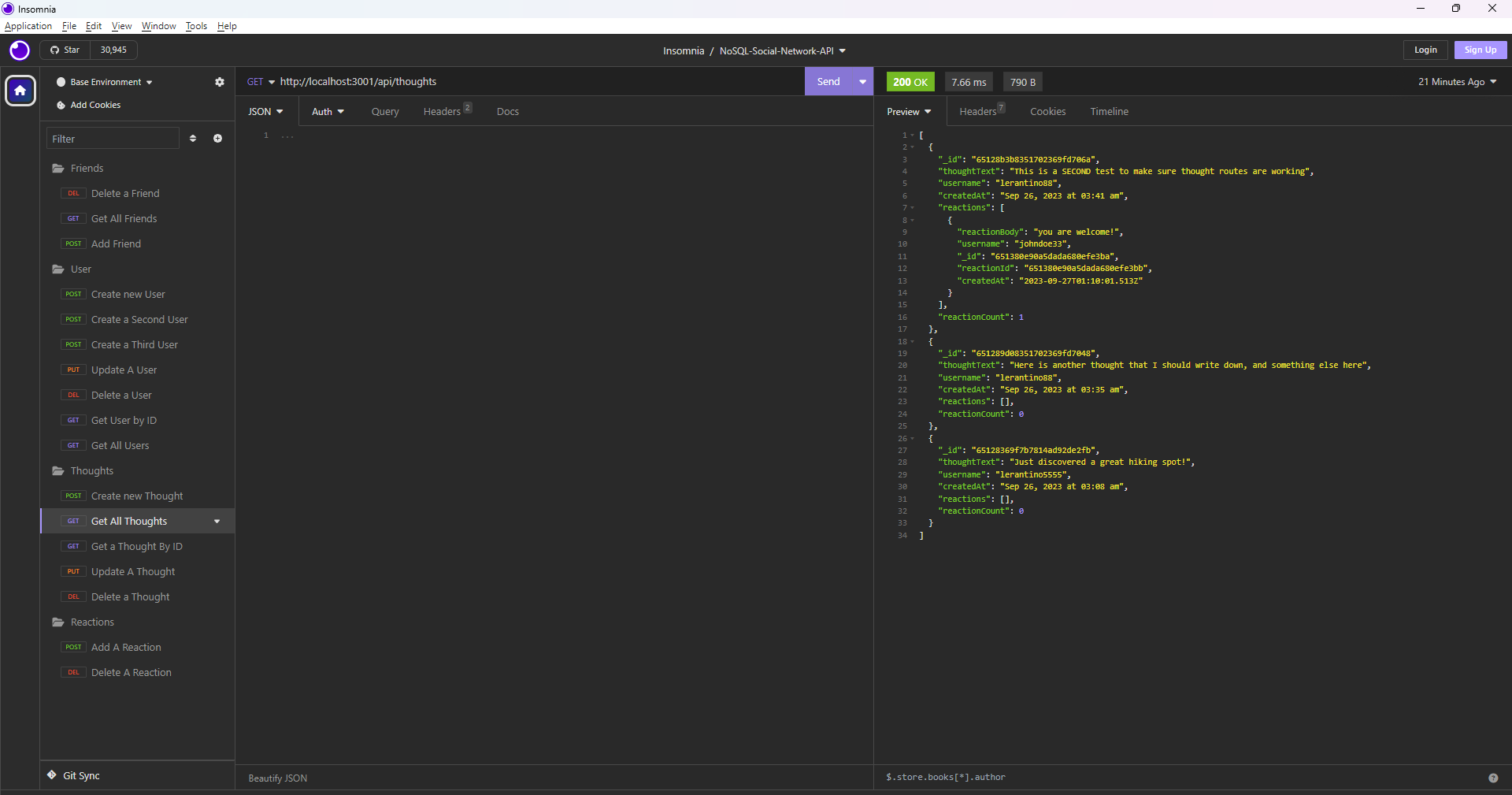1512x795 pixels.
Task: Click the 7.66 ms response time
Action: click(969, 82)
